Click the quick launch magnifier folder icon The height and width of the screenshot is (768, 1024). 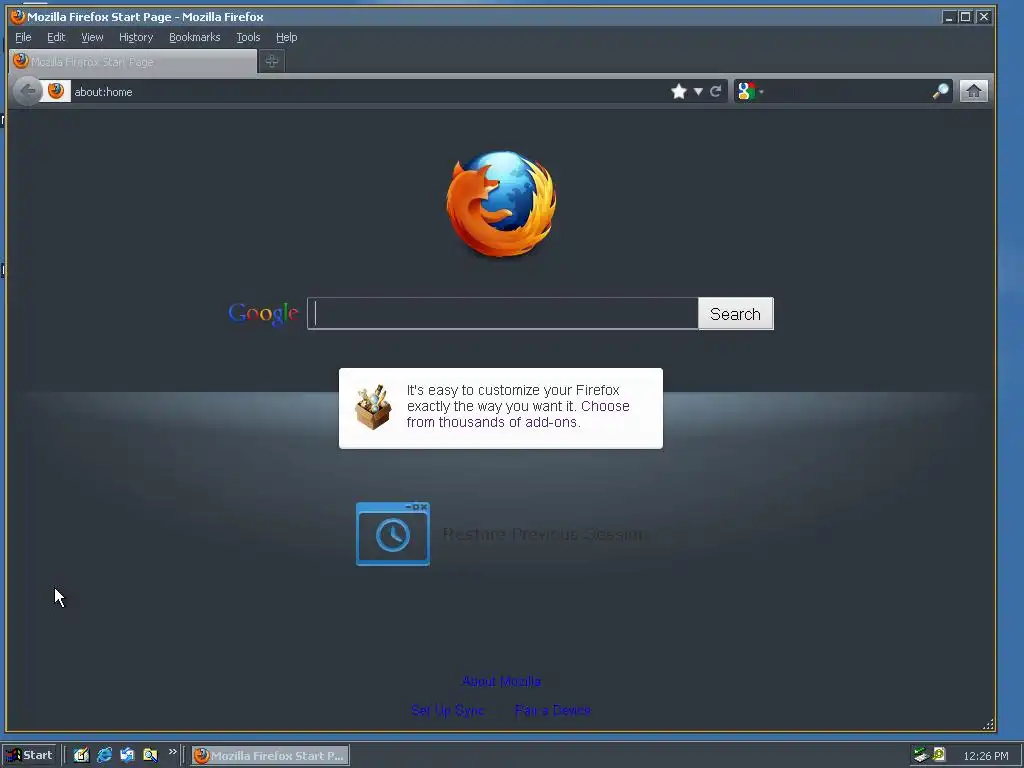pos(150,755)
